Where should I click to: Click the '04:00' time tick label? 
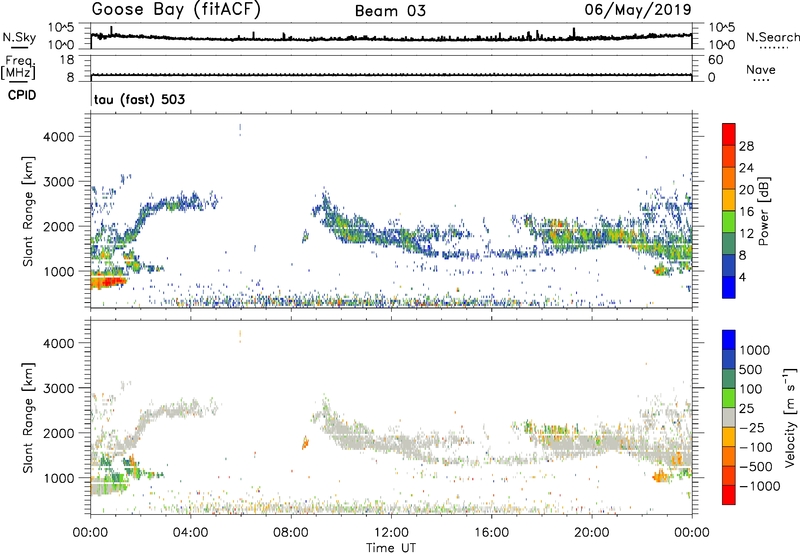click(x=190, y=533)
